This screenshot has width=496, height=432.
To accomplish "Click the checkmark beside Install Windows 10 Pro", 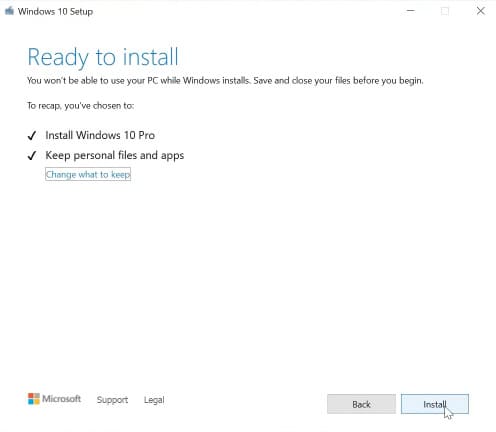I will click(32, 135).
